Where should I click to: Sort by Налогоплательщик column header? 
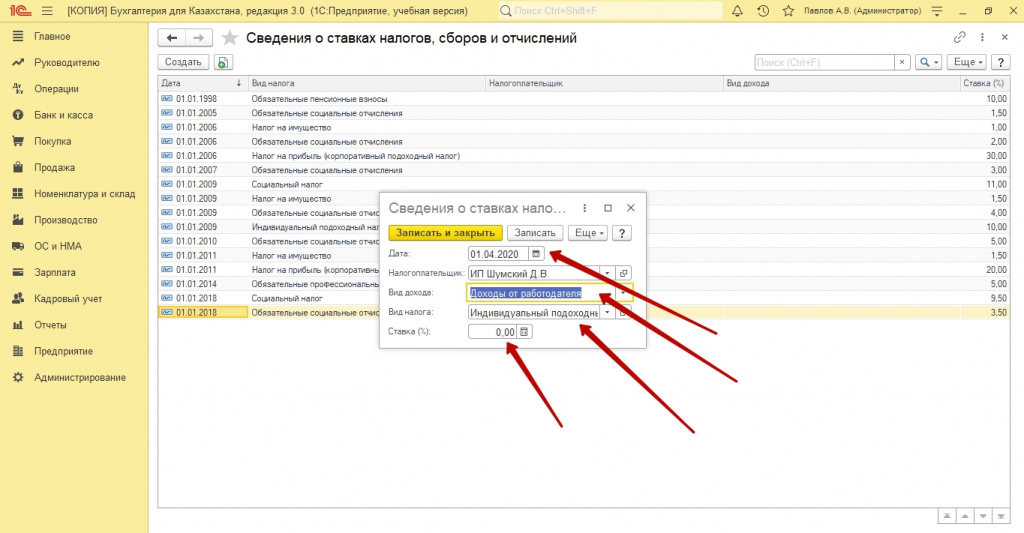pos(604,83)
